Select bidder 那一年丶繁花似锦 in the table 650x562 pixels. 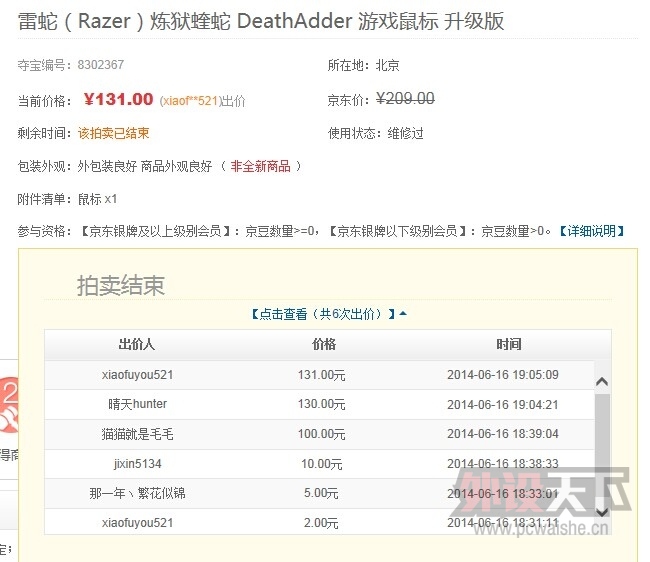[x=137, y=493]
